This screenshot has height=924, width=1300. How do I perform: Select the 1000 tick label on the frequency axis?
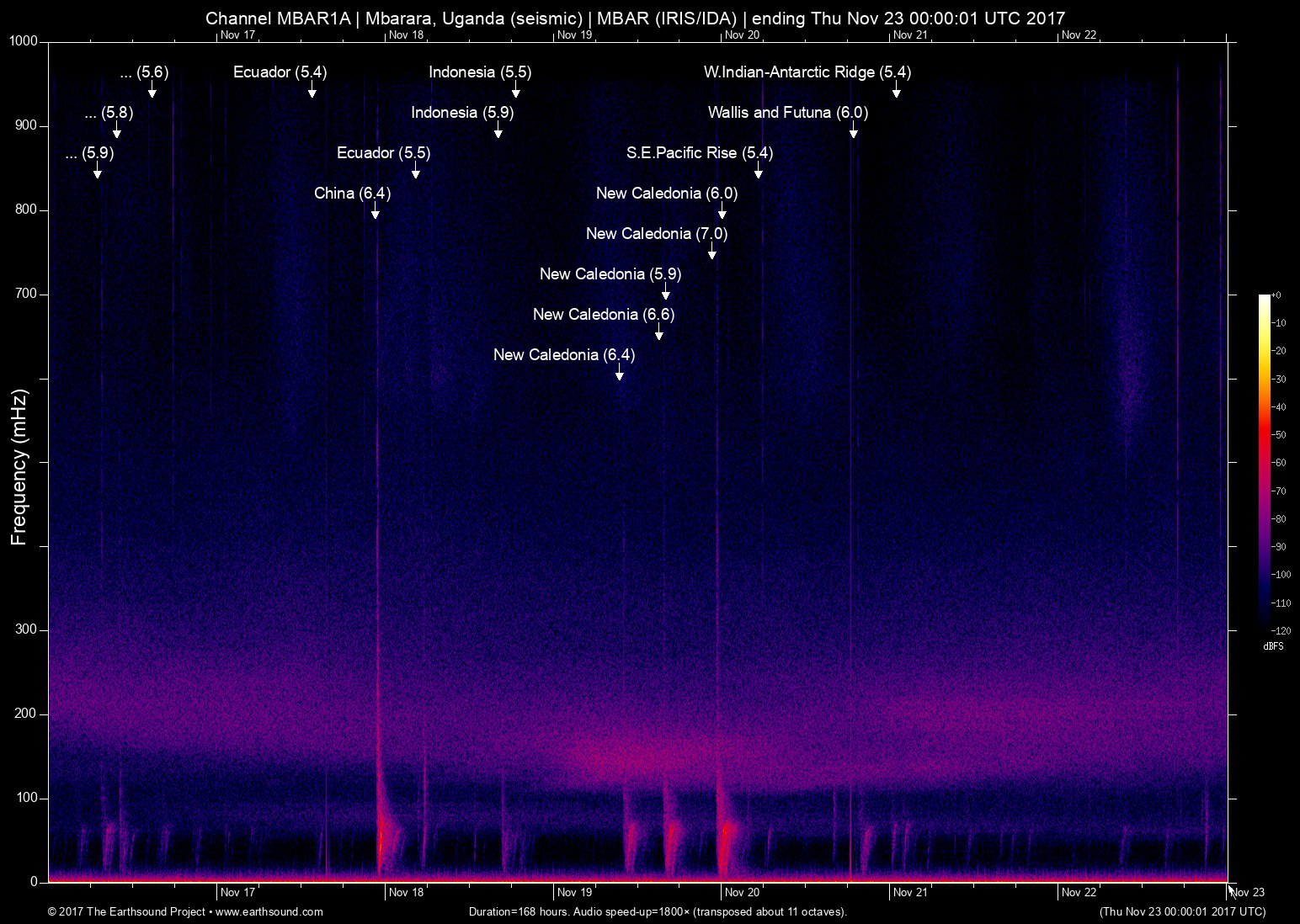tap(24, 41)
